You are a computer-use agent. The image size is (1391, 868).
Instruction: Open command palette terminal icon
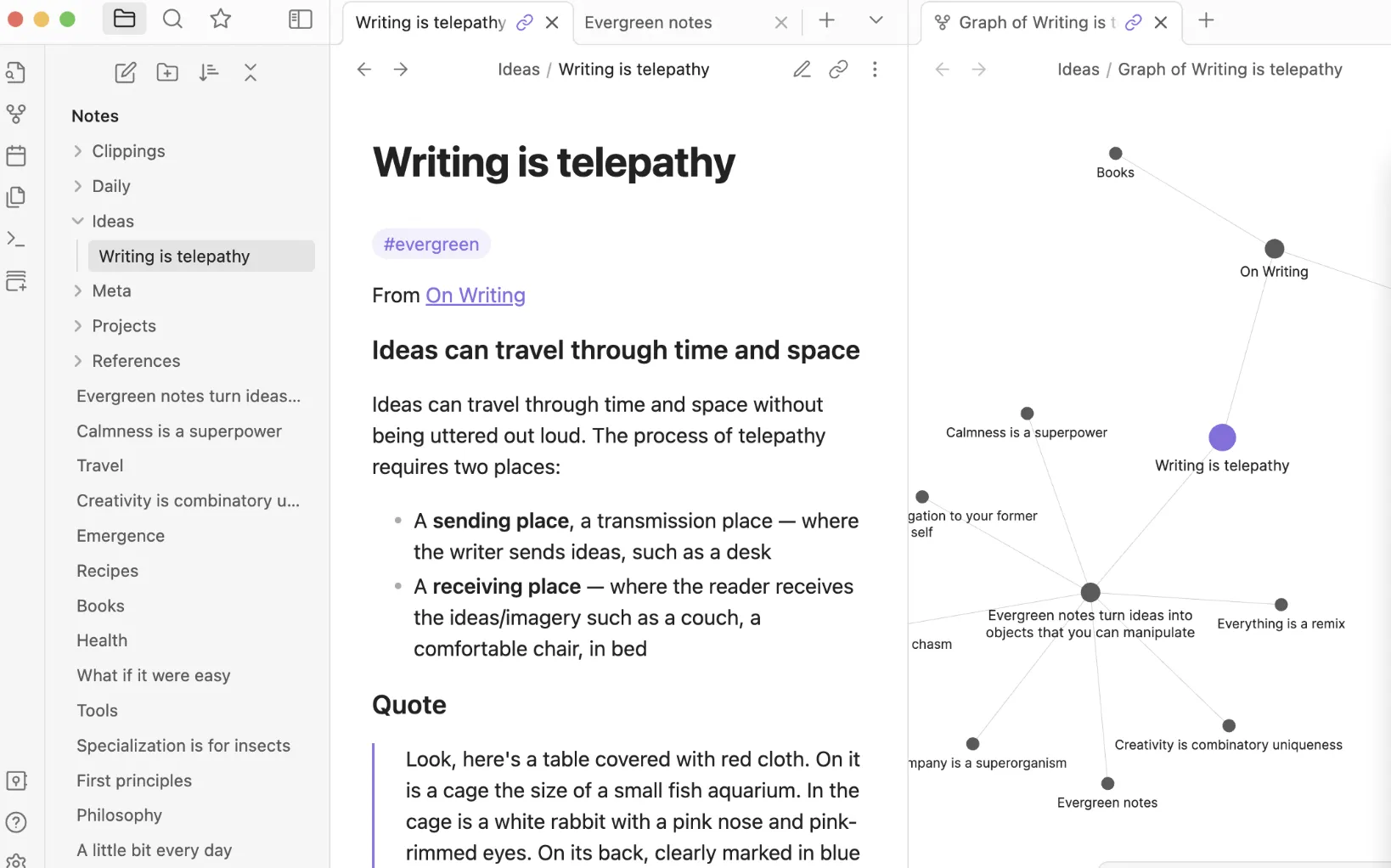click(x=16, y=239)
